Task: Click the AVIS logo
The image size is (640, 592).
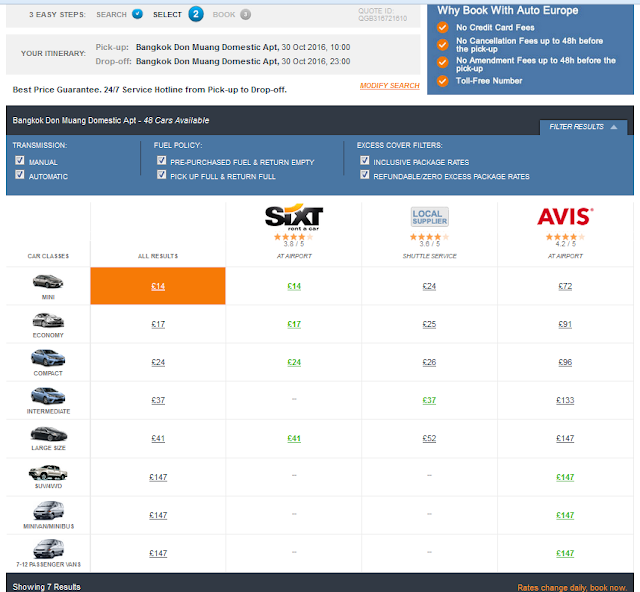Action: tap(565, 216)
